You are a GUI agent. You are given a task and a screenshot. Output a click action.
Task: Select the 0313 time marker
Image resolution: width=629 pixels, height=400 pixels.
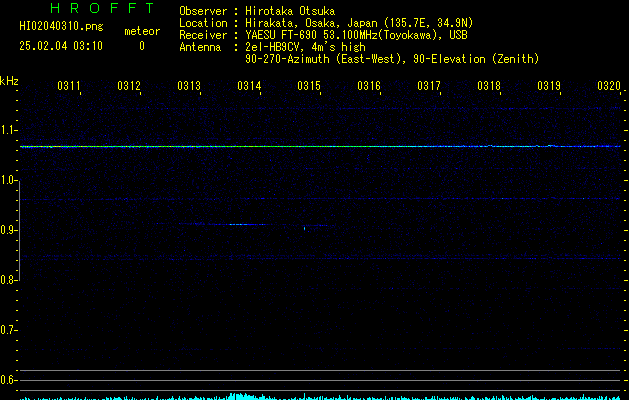tap(189, 86)
